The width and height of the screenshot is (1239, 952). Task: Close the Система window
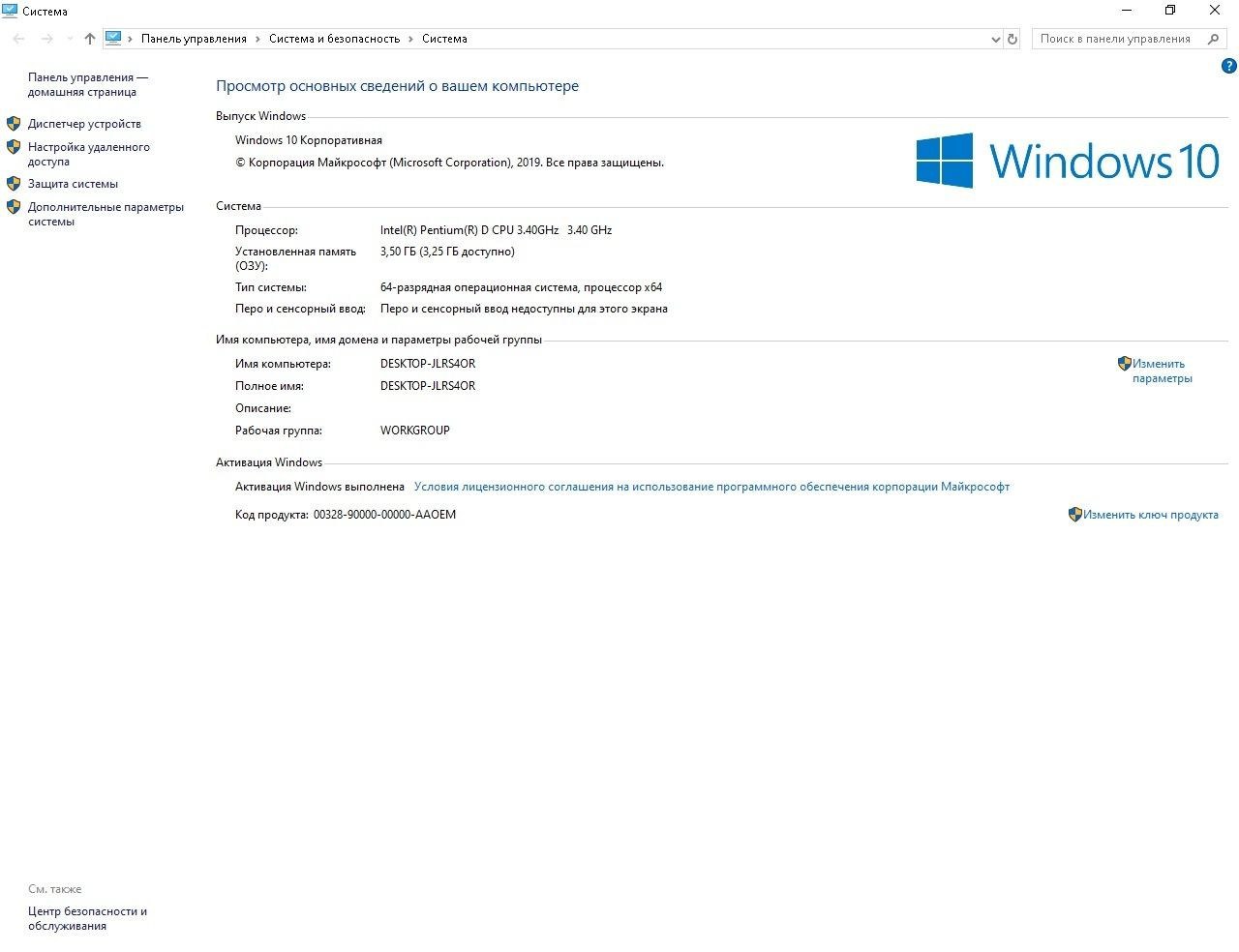pos(1215,11)
